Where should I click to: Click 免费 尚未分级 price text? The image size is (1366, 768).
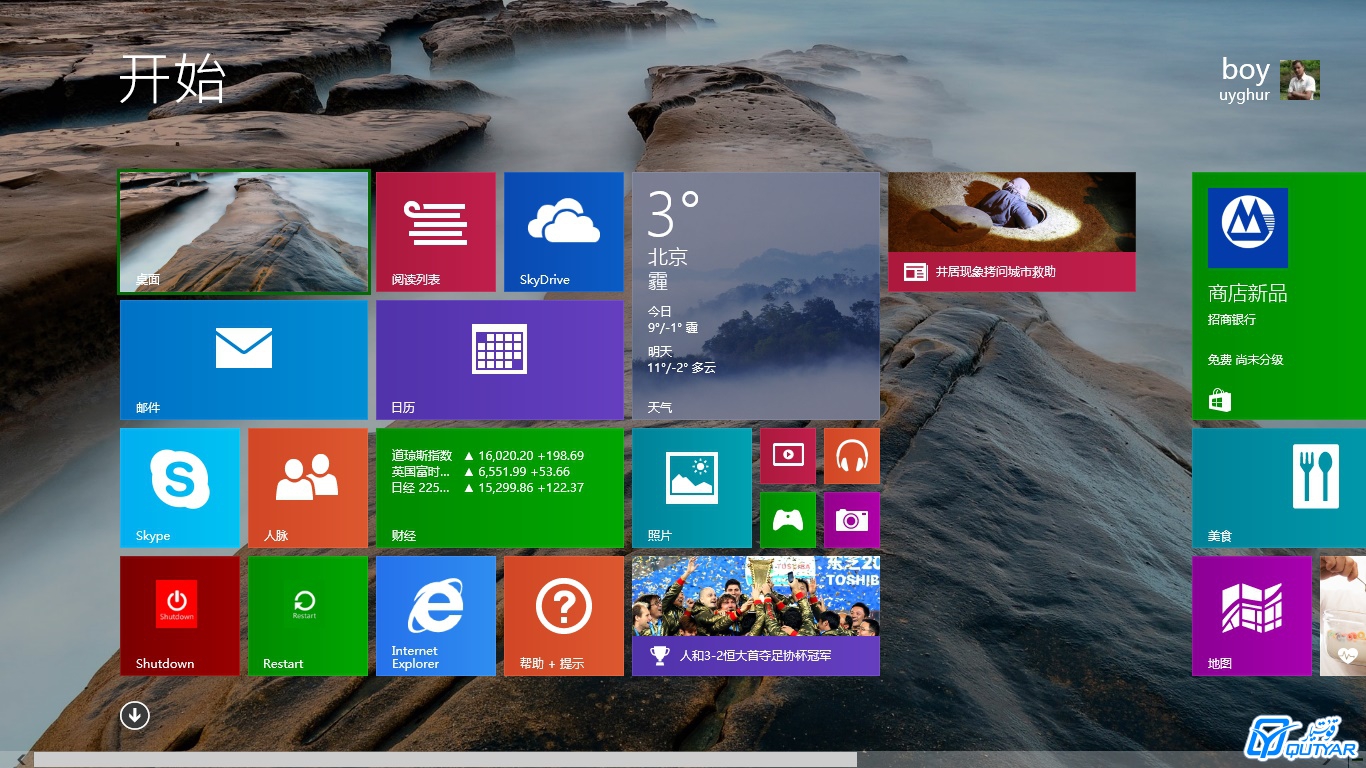[x=1245, y=360]
